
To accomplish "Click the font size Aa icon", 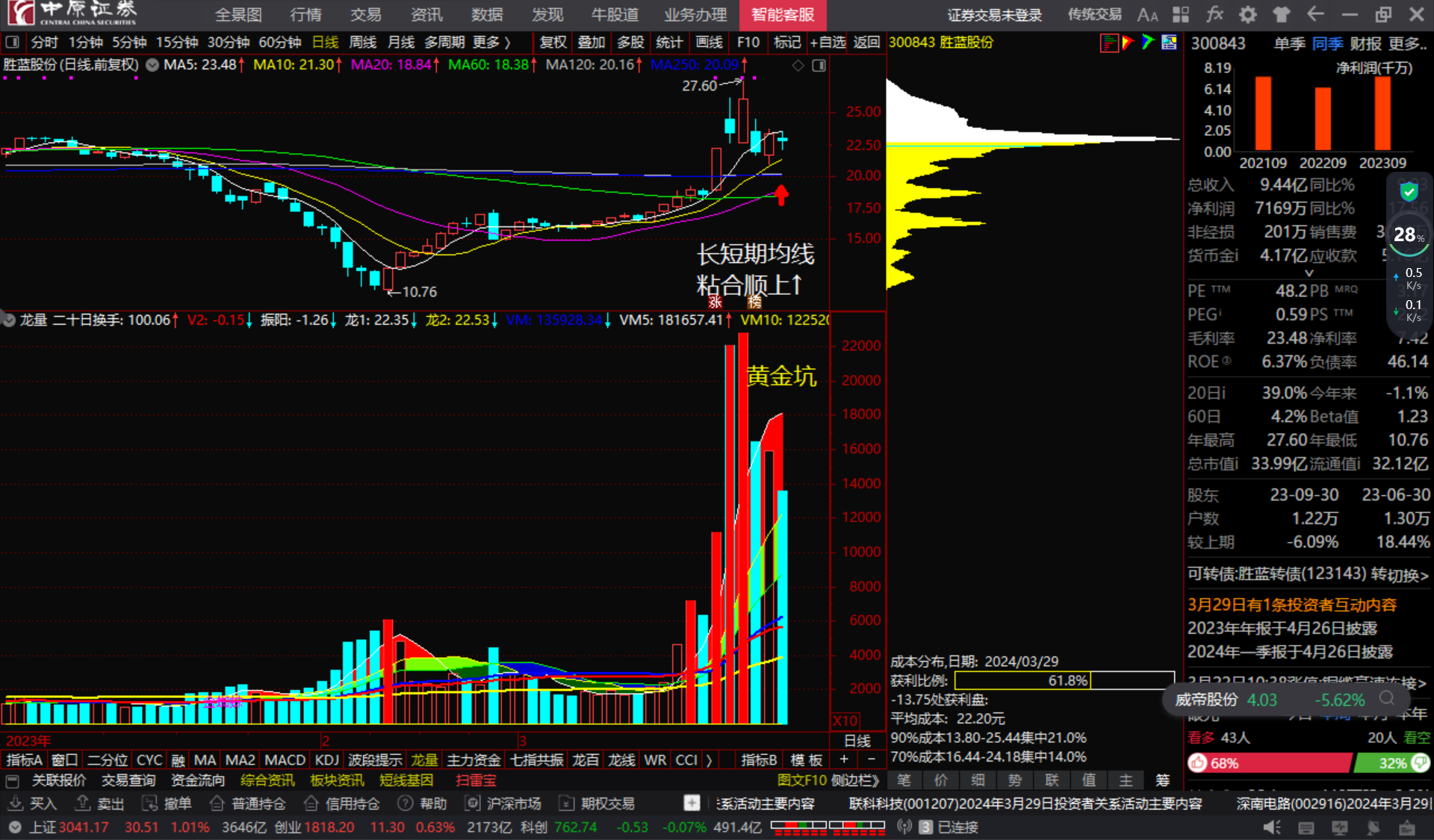I will tap(1147, 15).
